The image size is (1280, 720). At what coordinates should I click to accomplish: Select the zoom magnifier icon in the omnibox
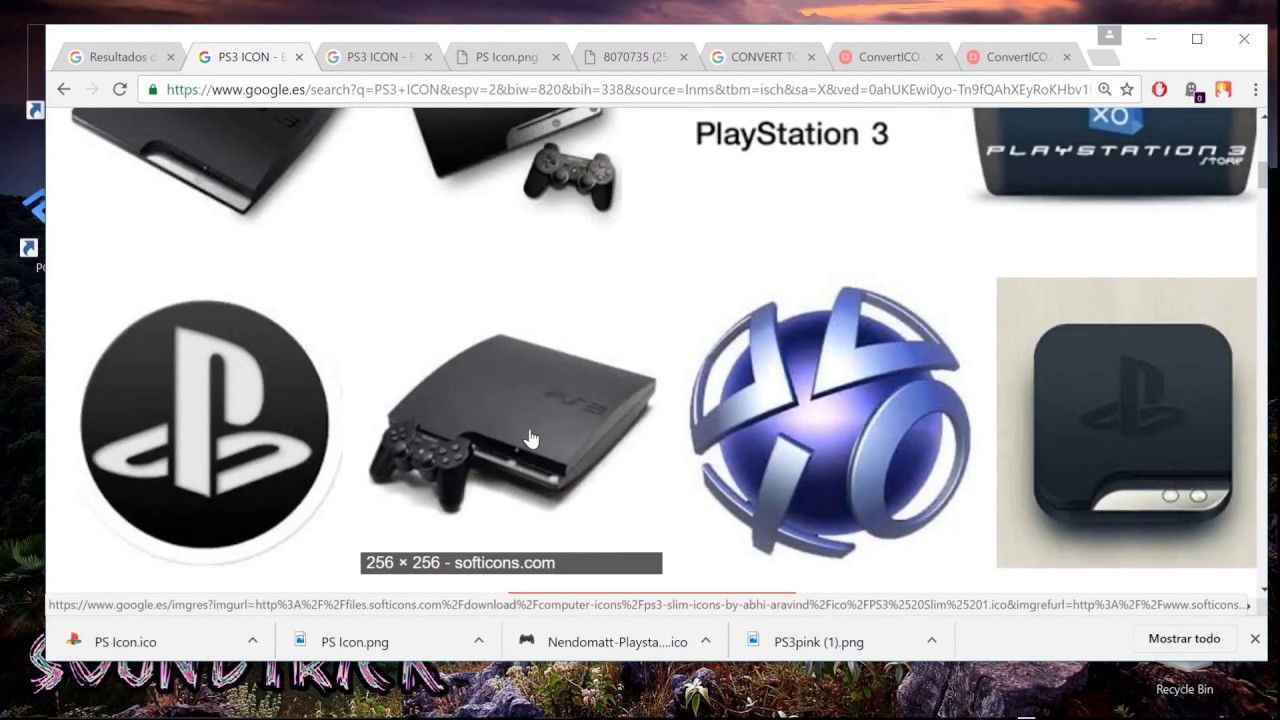coord(1104,90)
